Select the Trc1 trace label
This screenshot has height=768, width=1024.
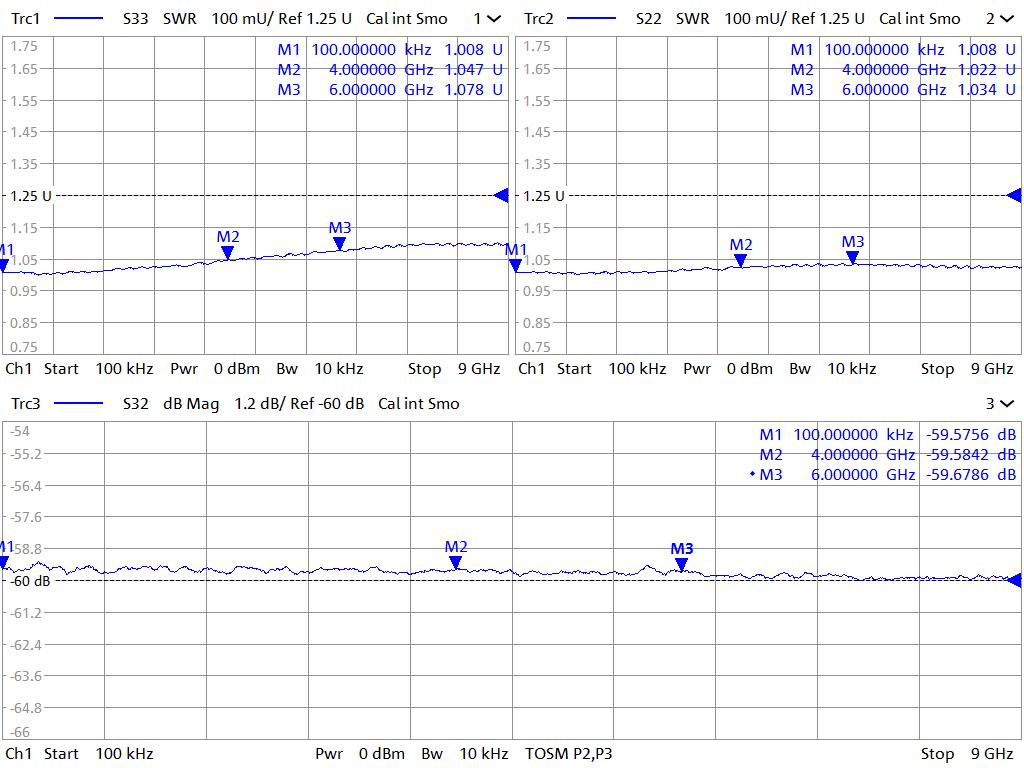click(x=26, y=19)
